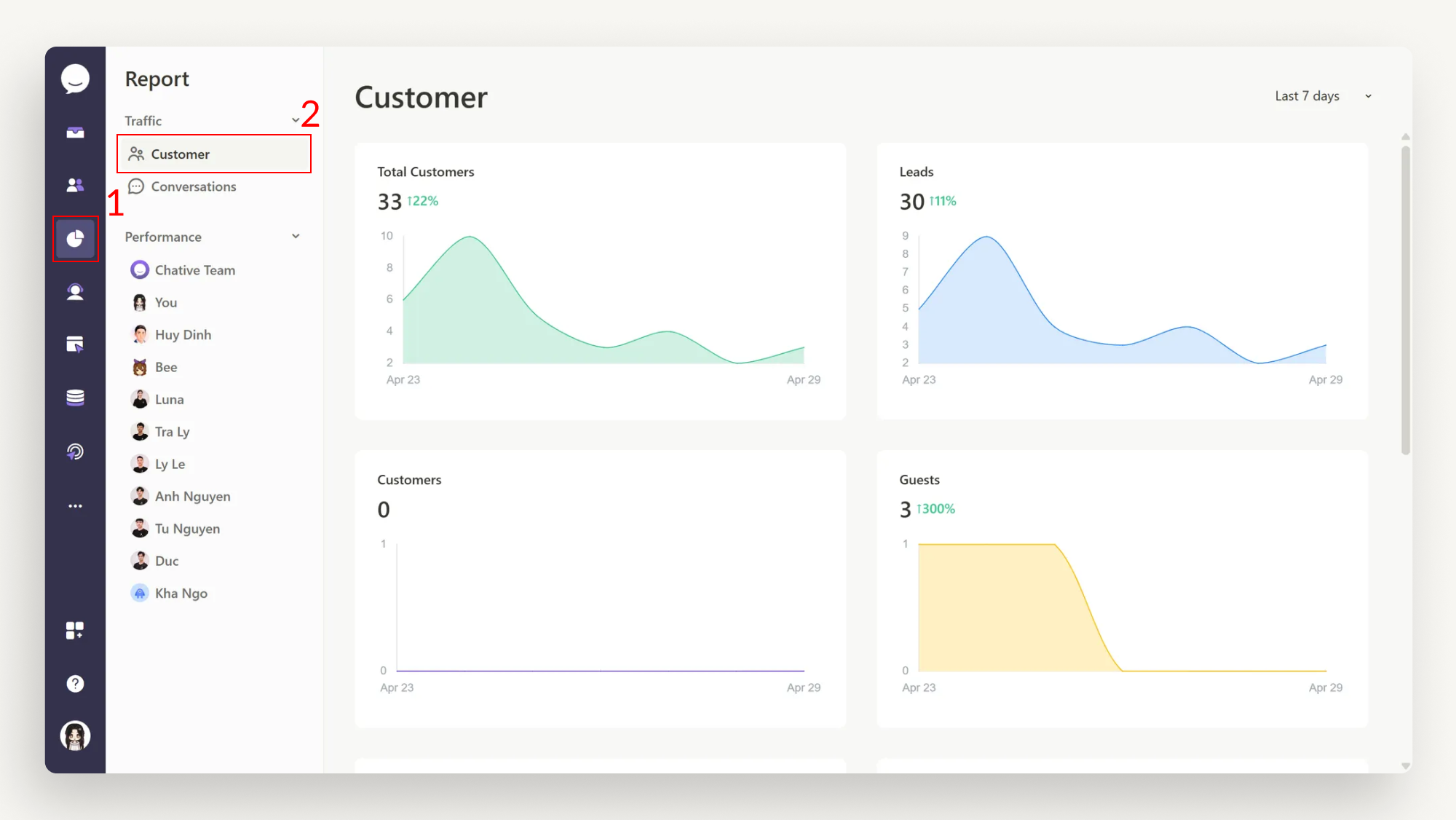Click the more options ellipsis in the sidebar

[x=76, y=505]
